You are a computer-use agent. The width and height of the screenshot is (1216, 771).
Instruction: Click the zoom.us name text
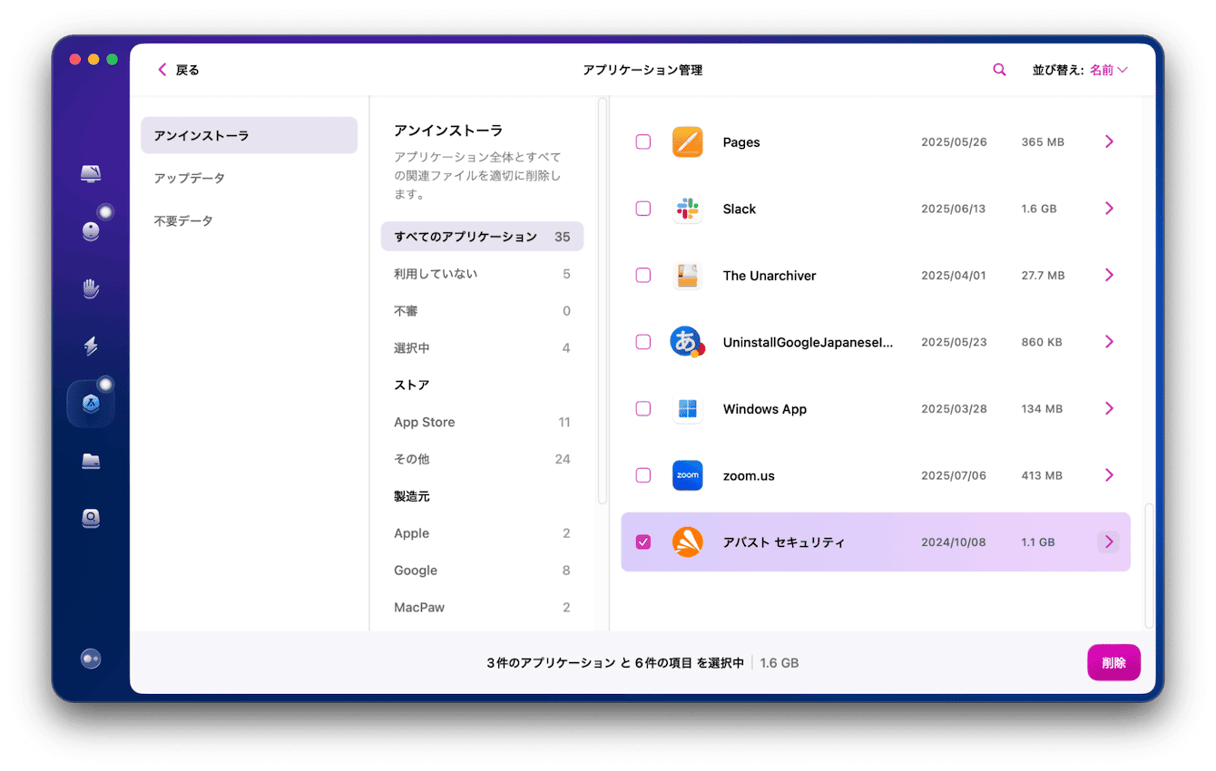(749, 476)
